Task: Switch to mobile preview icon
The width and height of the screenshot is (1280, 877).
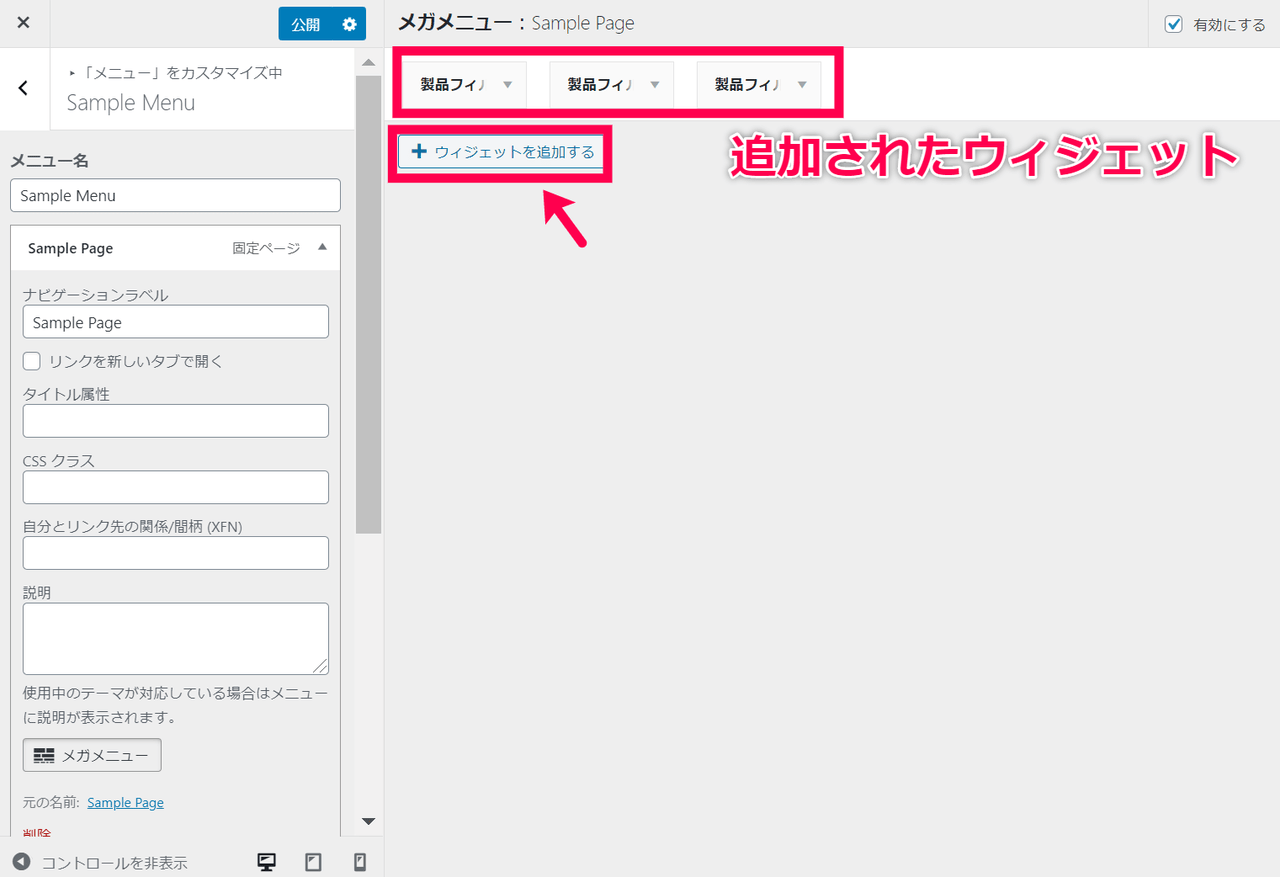Action: pyautogui.click(x=360, y=862)
